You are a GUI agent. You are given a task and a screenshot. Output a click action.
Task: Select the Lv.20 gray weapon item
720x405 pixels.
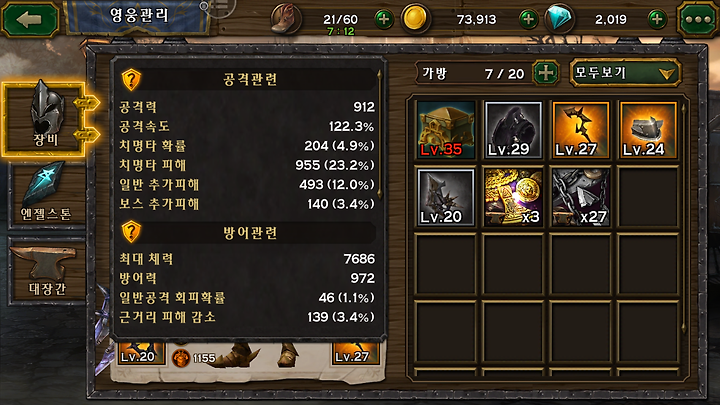pyautogui.click(x=446, y=197)
